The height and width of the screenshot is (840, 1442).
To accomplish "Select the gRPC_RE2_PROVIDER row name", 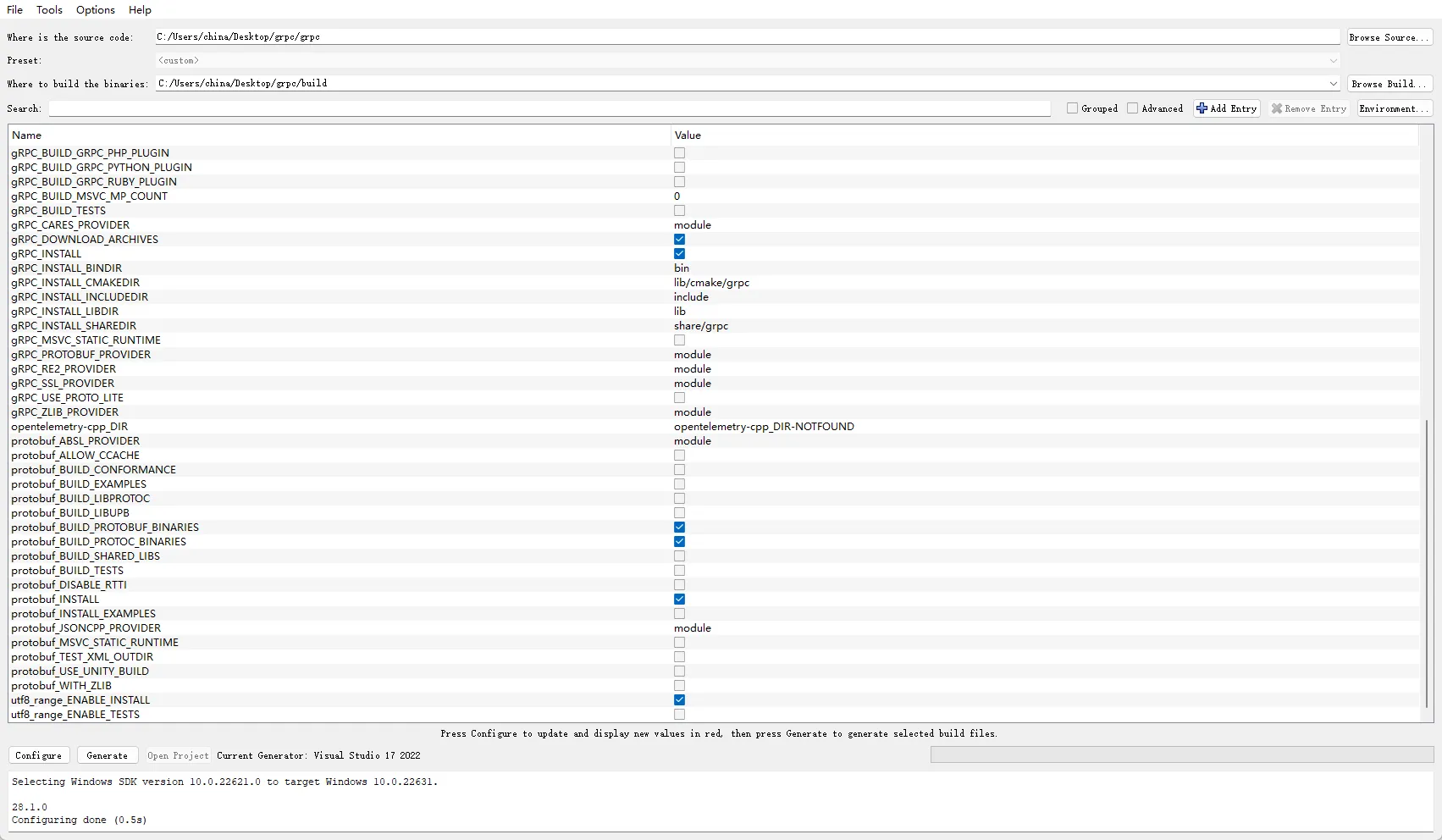I will pyautogui.click(x=64, y=369).
